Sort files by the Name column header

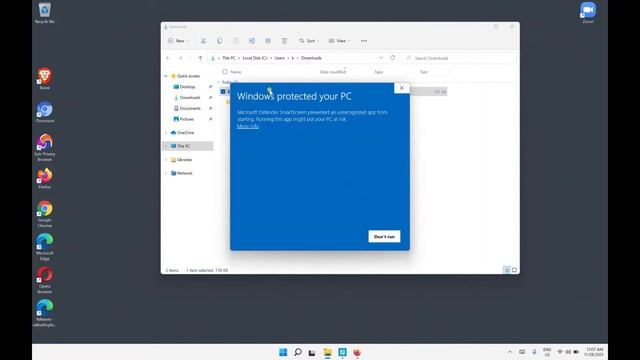pos(236,72)
